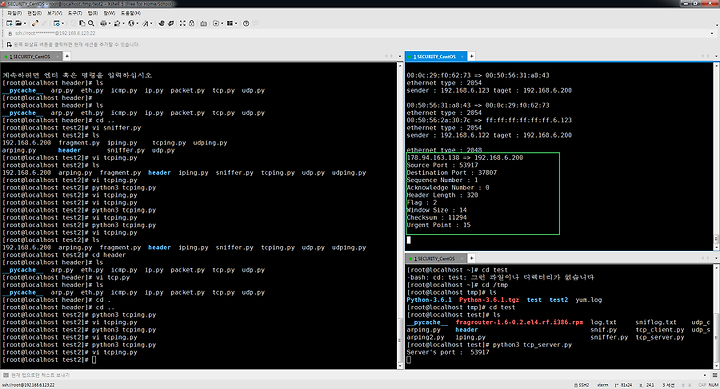Click the left pane vertical scrollbar

(399, 215)
